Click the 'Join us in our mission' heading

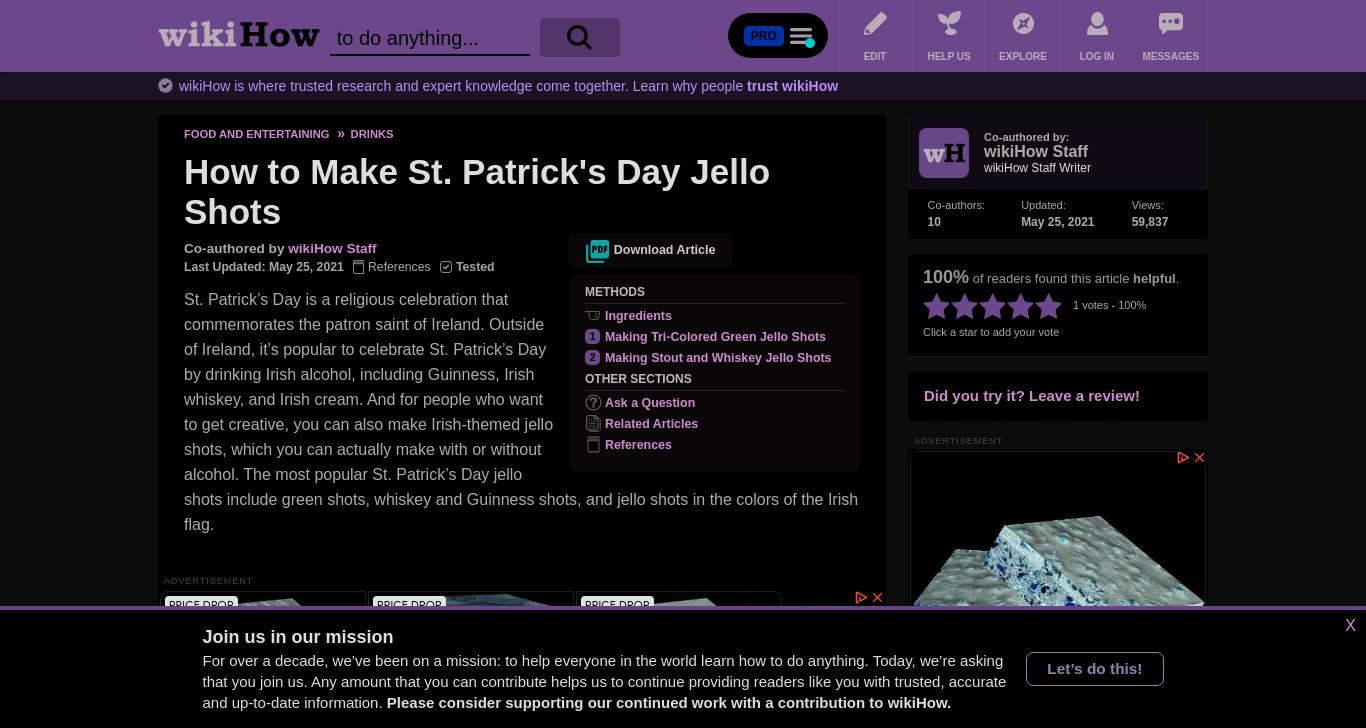[298, 637]
